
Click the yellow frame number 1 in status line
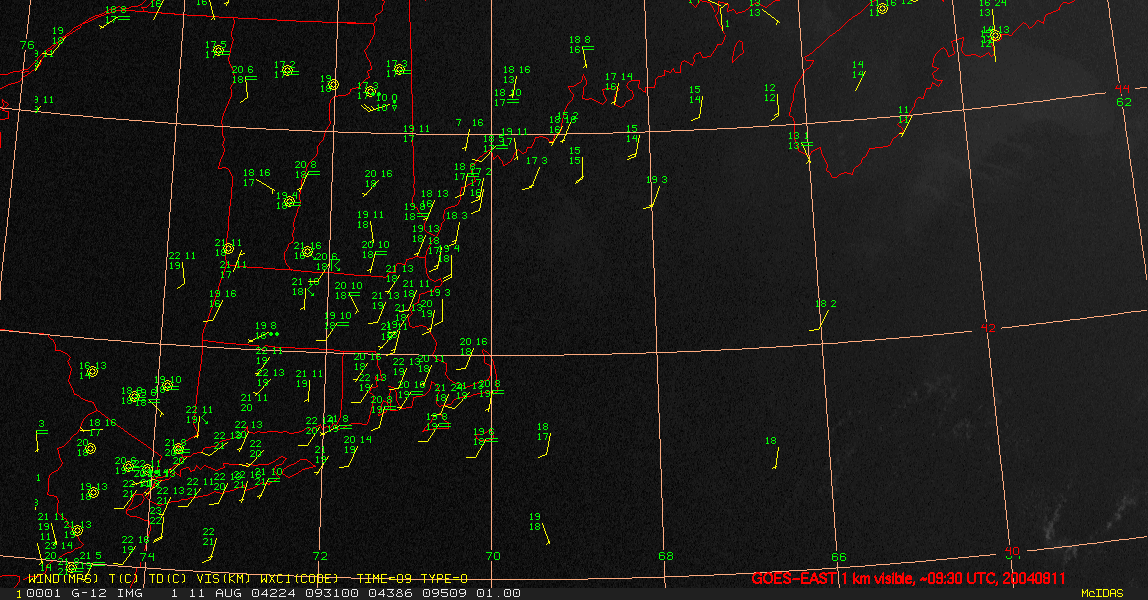[19, 594]
